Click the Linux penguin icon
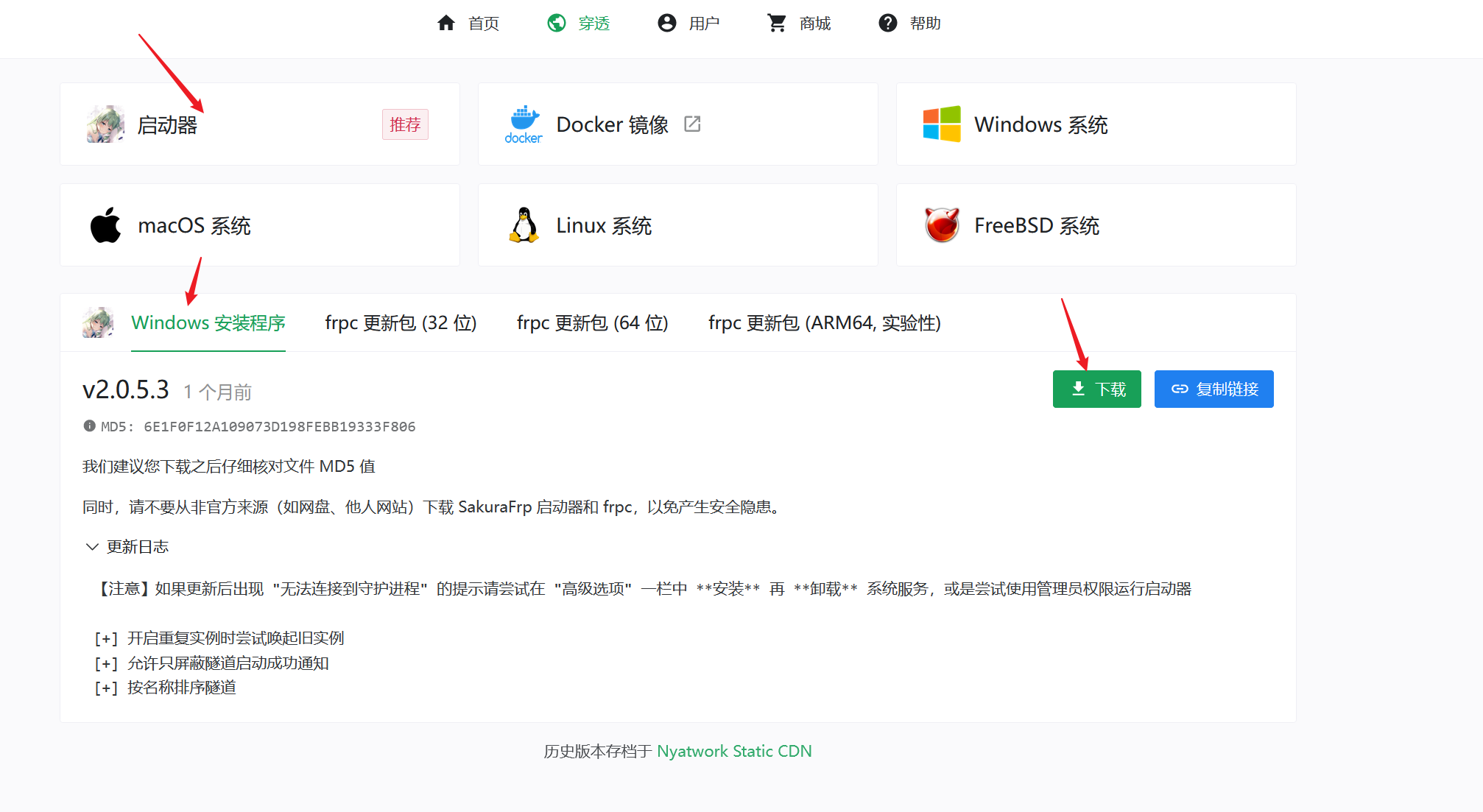 (524, 225)
